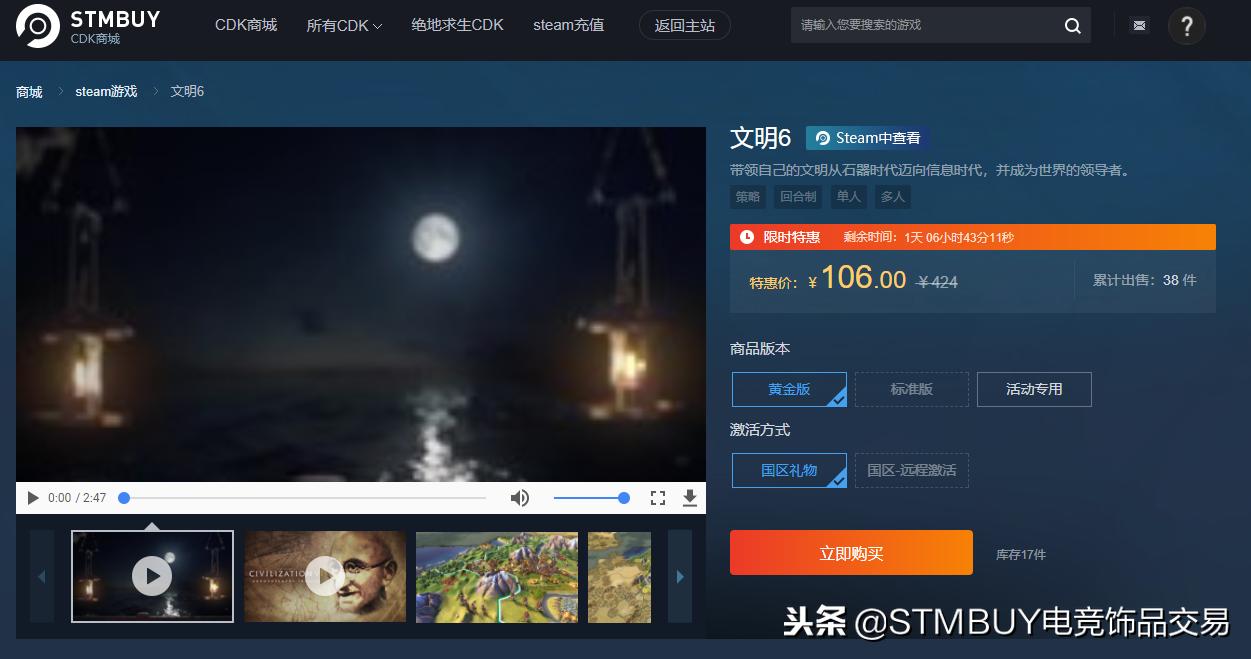The height and width of the screenshot is (659, 1251).
Task: Open the steam充值 menu item
Action: pyautogui.click(x=568, y=25)
